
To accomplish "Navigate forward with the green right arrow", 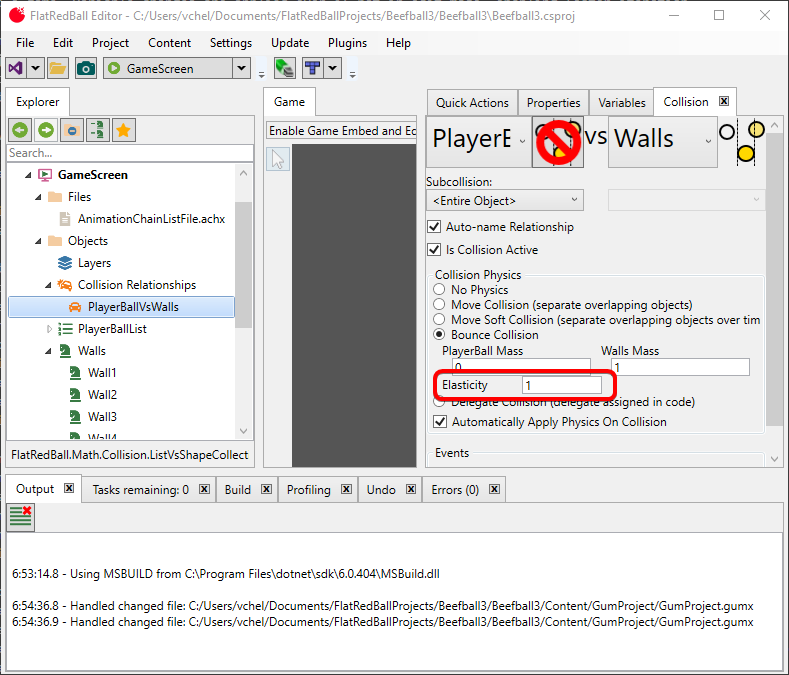I will tap(46, 130).
